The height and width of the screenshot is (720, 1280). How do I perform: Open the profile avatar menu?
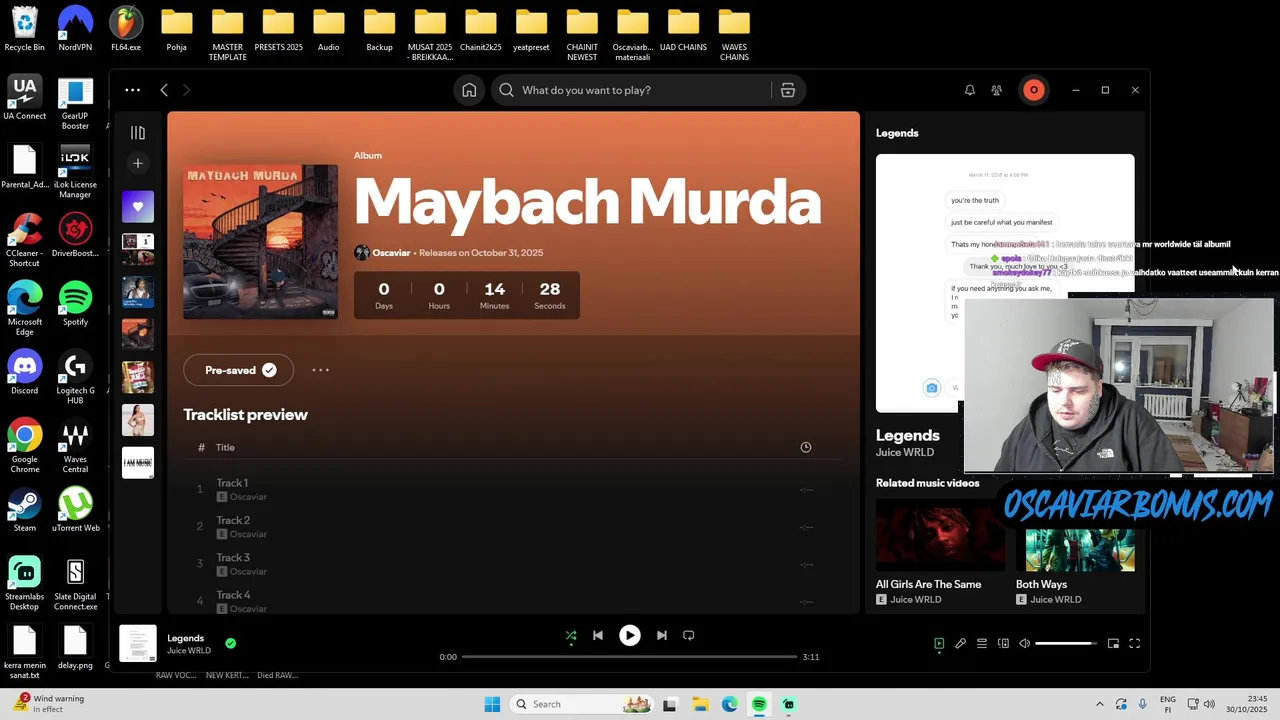(x=1034, y=90)
